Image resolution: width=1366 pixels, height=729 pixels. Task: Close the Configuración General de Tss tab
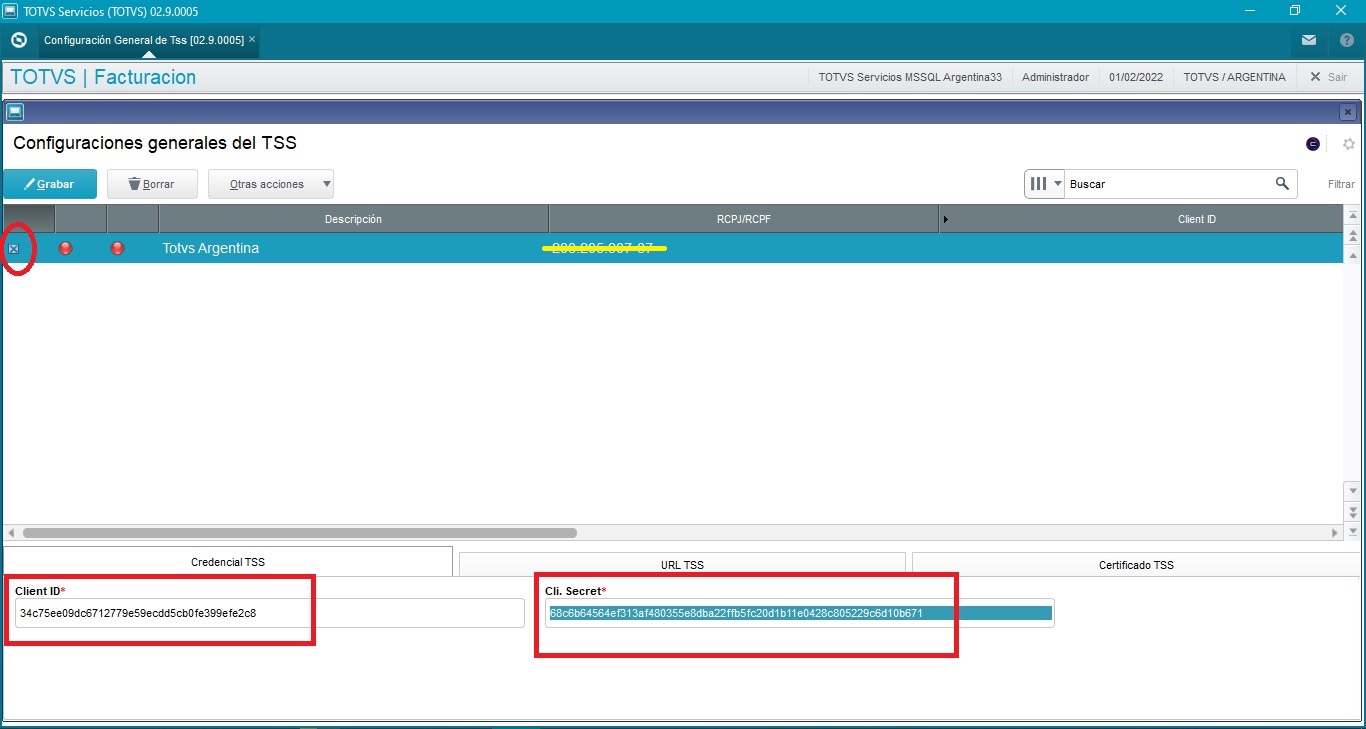coord(252,40)
